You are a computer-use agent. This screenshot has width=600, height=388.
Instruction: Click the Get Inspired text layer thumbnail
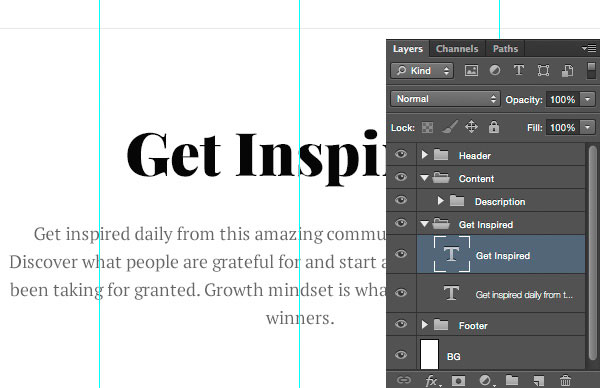pyautogui.click(x=452, y=254)
